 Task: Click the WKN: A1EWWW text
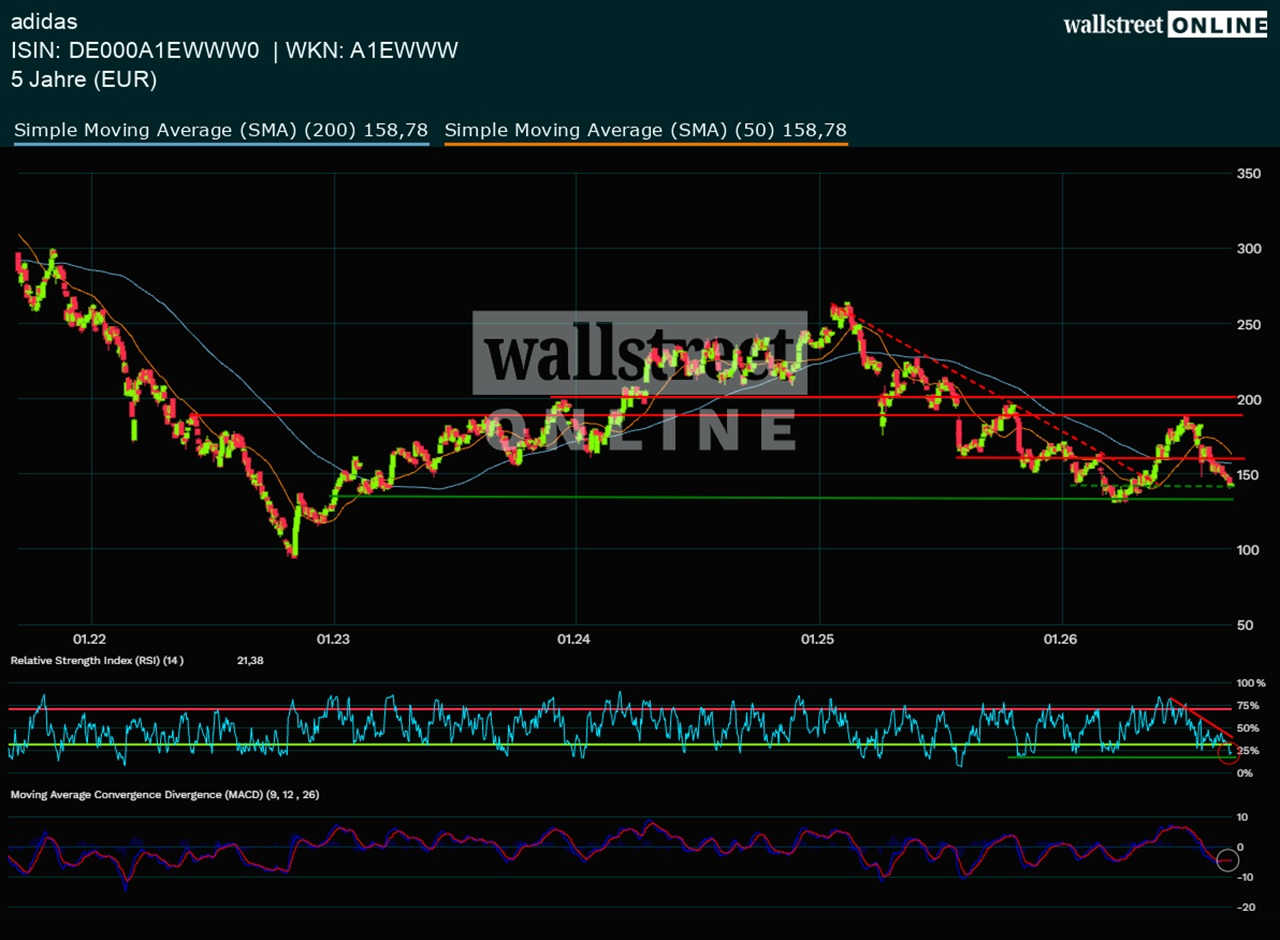coord(372,50)
